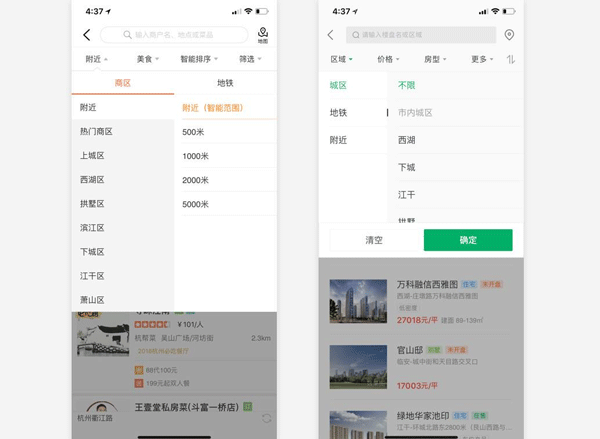Open the 智能排序 sorting dropdown

pyautogui.click(x=199, y=59)
